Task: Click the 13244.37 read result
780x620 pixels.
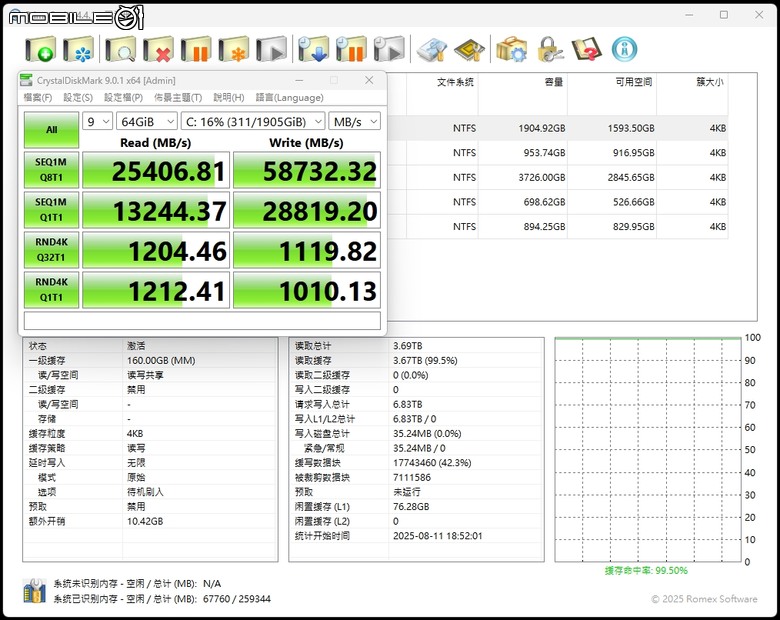Action: click(x=156, y=210)
